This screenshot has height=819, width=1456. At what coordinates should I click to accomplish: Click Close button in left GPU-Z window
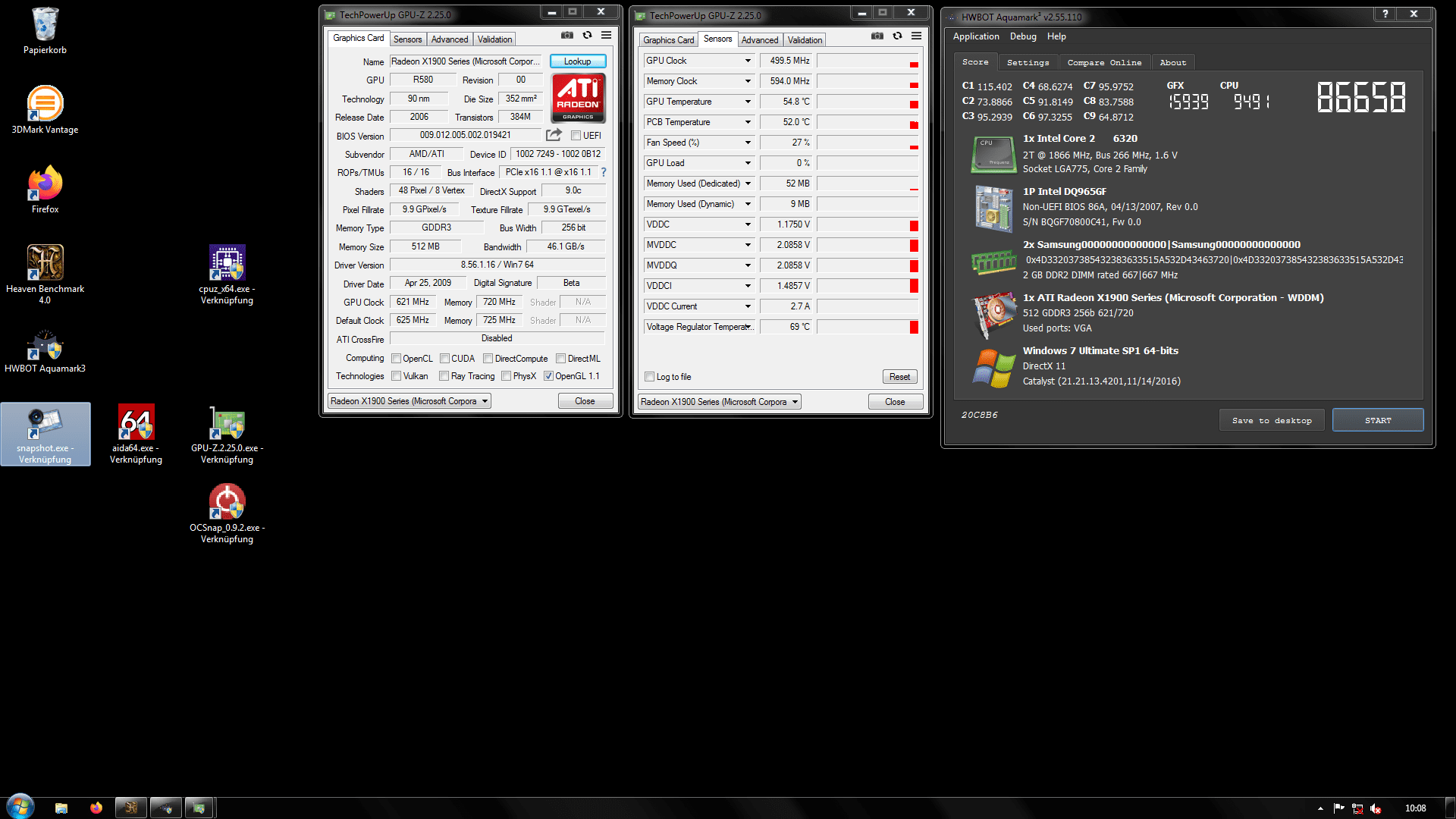point(585,401)
